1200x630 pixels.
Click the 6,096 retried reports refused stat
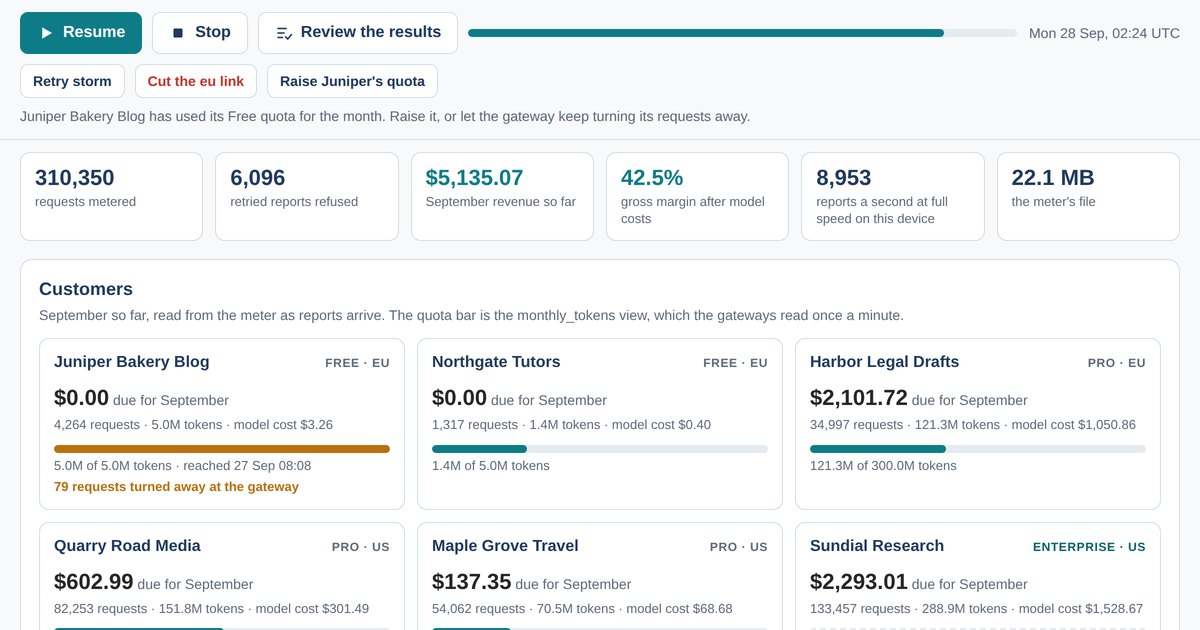307,196
